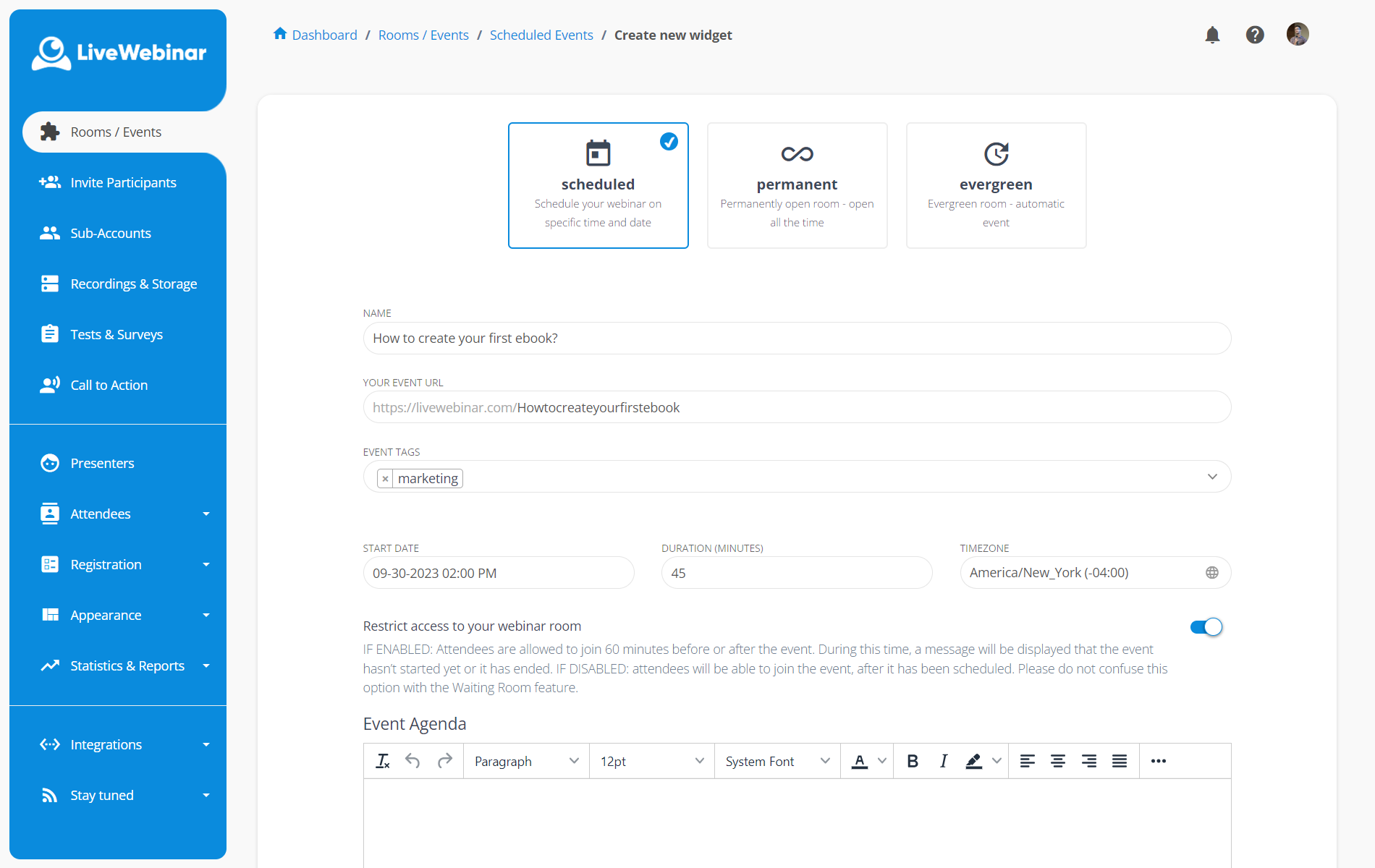The width and height of the screenshot is (1375, 868).
Task: Open the Paragraph style dropdown
Action: [526, 761]
